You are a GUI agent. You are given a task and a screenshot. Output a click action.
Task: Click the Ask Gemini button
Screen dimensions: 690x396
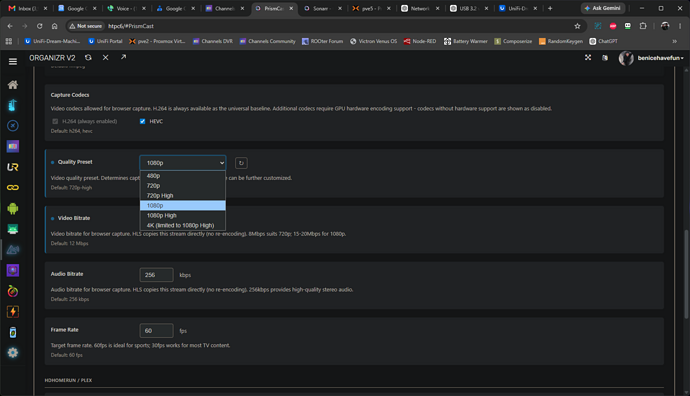[602, 8]
